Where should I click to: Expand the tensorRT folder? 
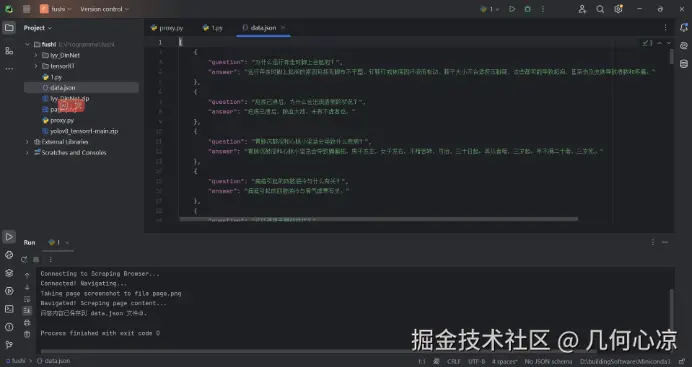click(36, 66)
